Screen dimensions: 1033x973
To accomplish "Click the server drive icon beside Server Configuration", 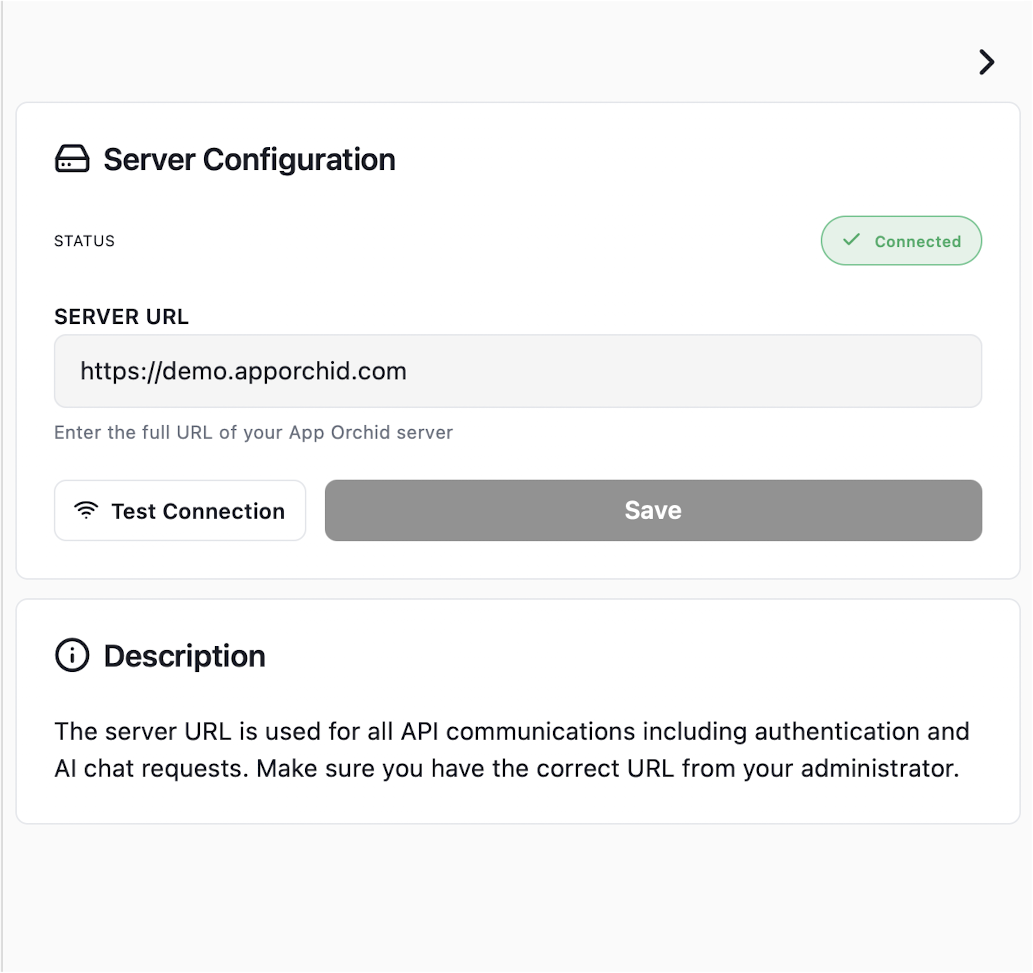I will point(72,160).
